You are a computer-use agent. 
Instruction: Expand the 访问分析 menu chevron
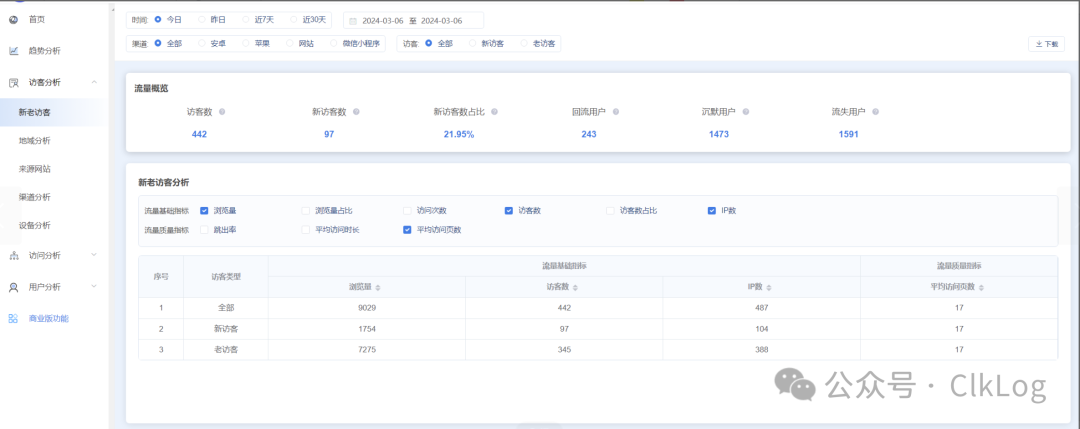point(94,255)
